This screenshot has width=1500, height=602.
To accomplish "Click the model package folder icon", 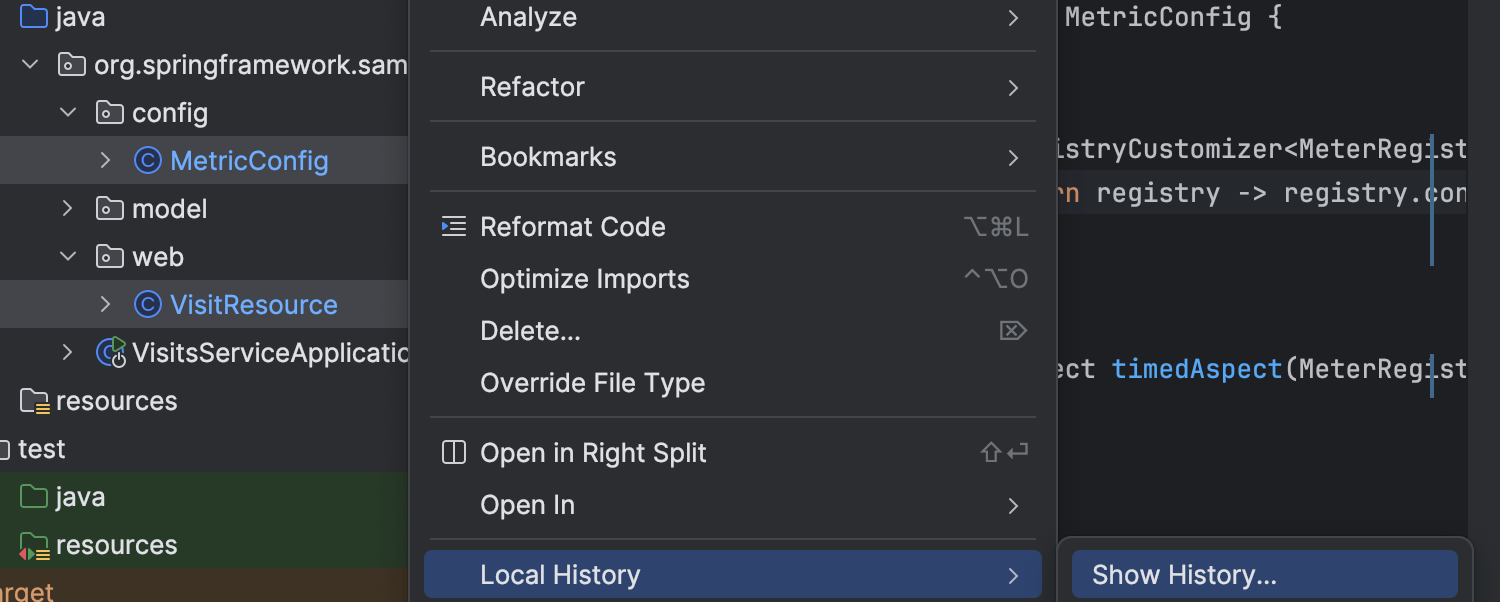I will coord(110,209).
